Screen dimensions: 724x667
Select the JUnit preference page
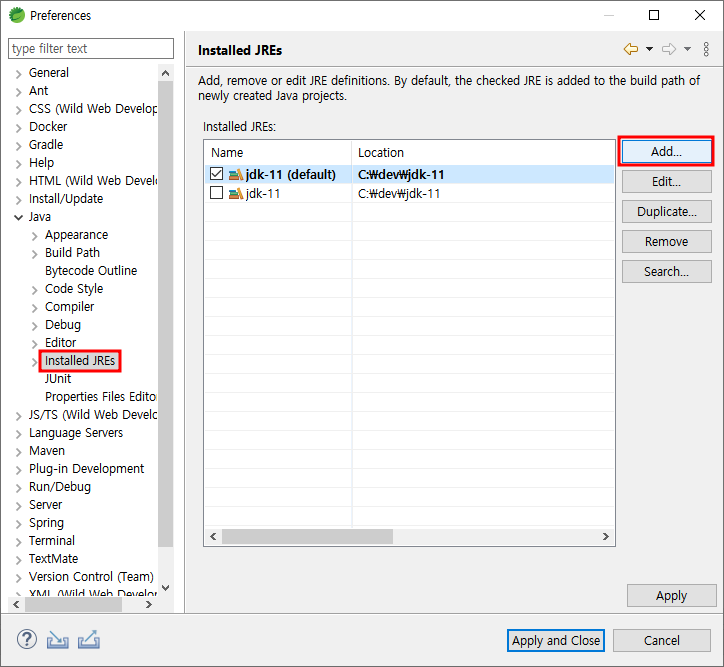(x=58, y=379)
